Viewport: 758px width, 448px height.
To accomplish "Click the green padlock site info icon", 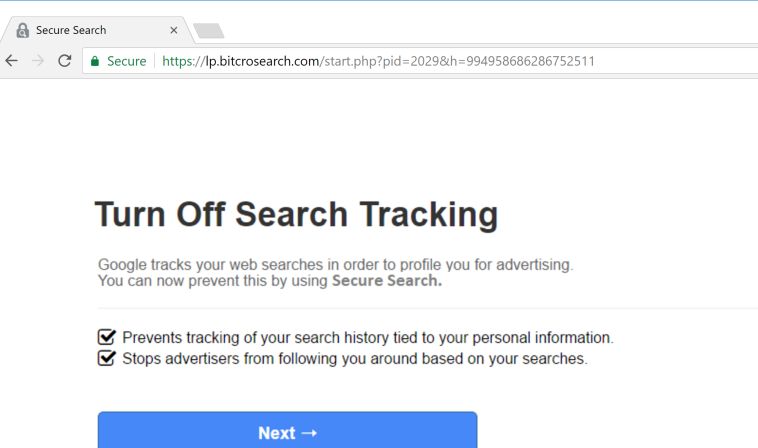I will [95, 61].
